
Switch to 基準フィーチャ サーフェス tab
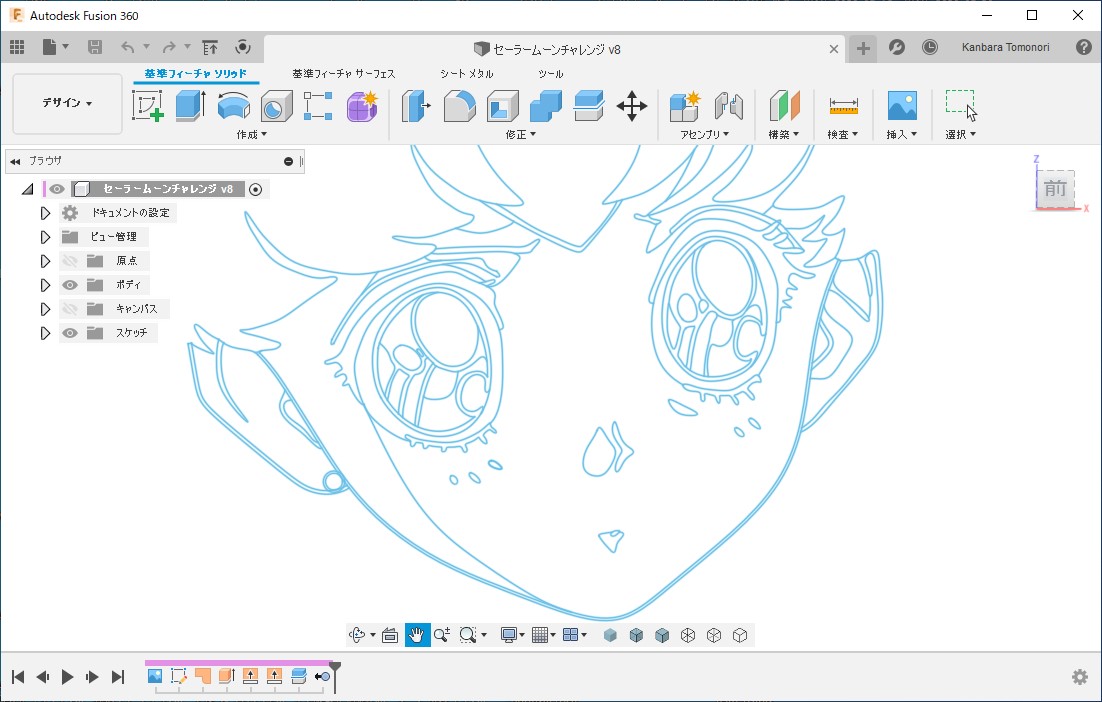click(344, 74)
